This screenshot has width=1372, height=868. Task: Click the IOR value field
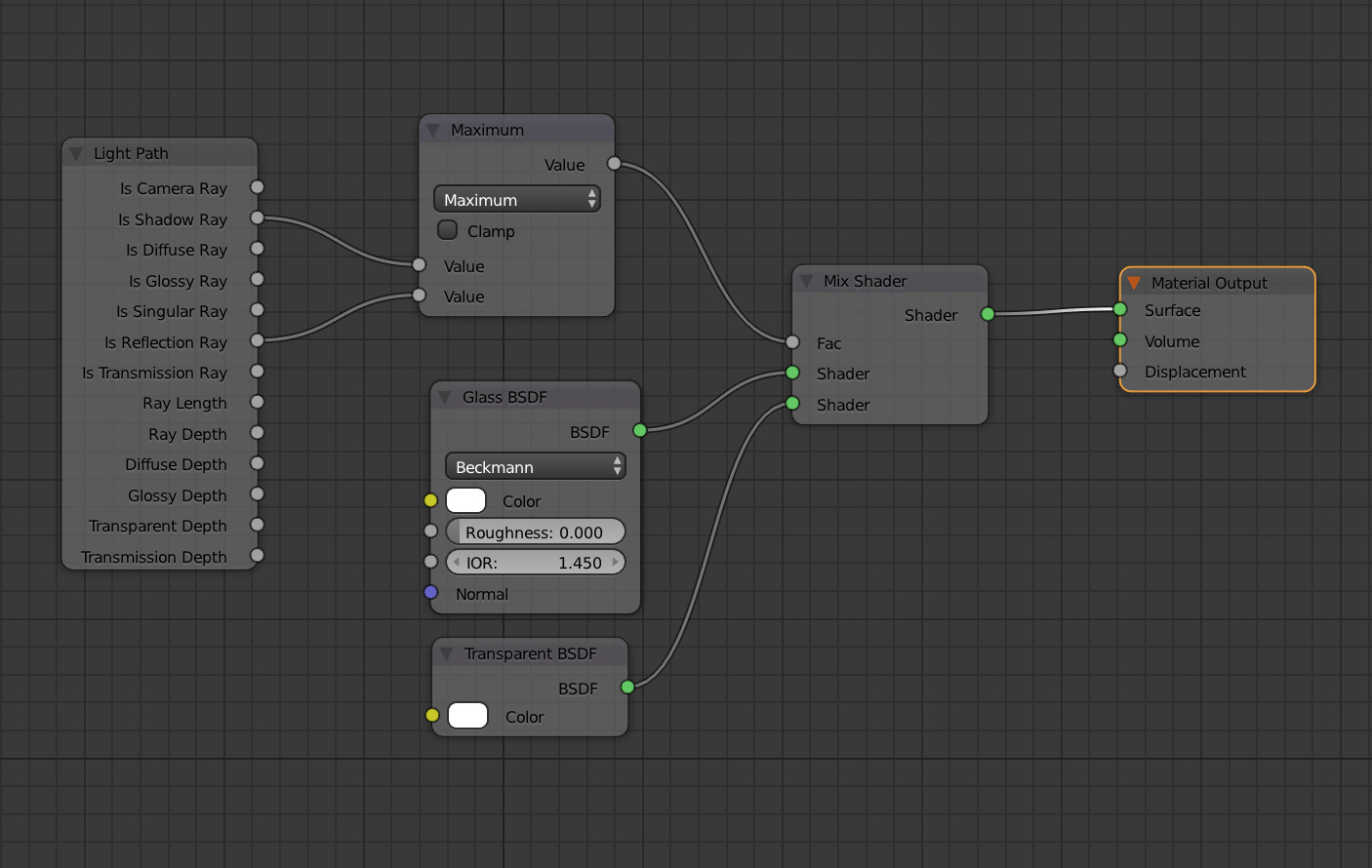pos(535,563)
